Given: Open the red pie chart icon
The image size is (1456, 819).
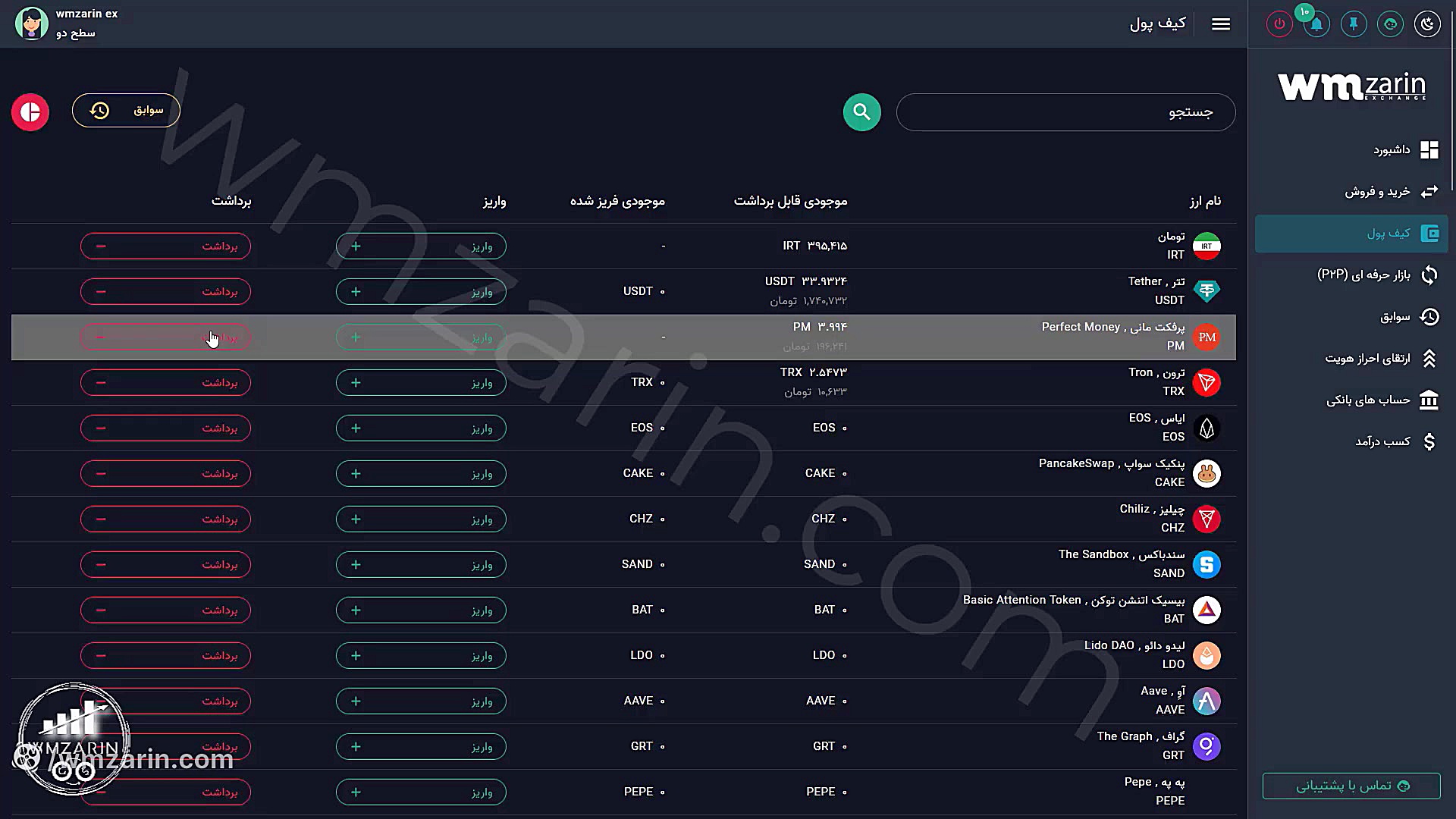Looking at the screenshot, I should 30,112.
